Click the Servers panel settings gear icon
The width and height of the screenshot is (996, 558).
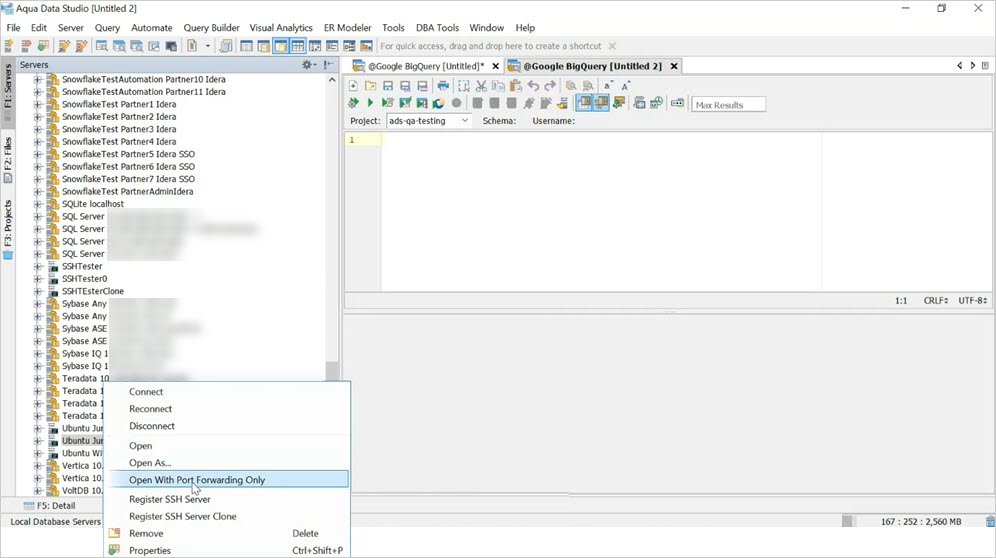point(308,65)
